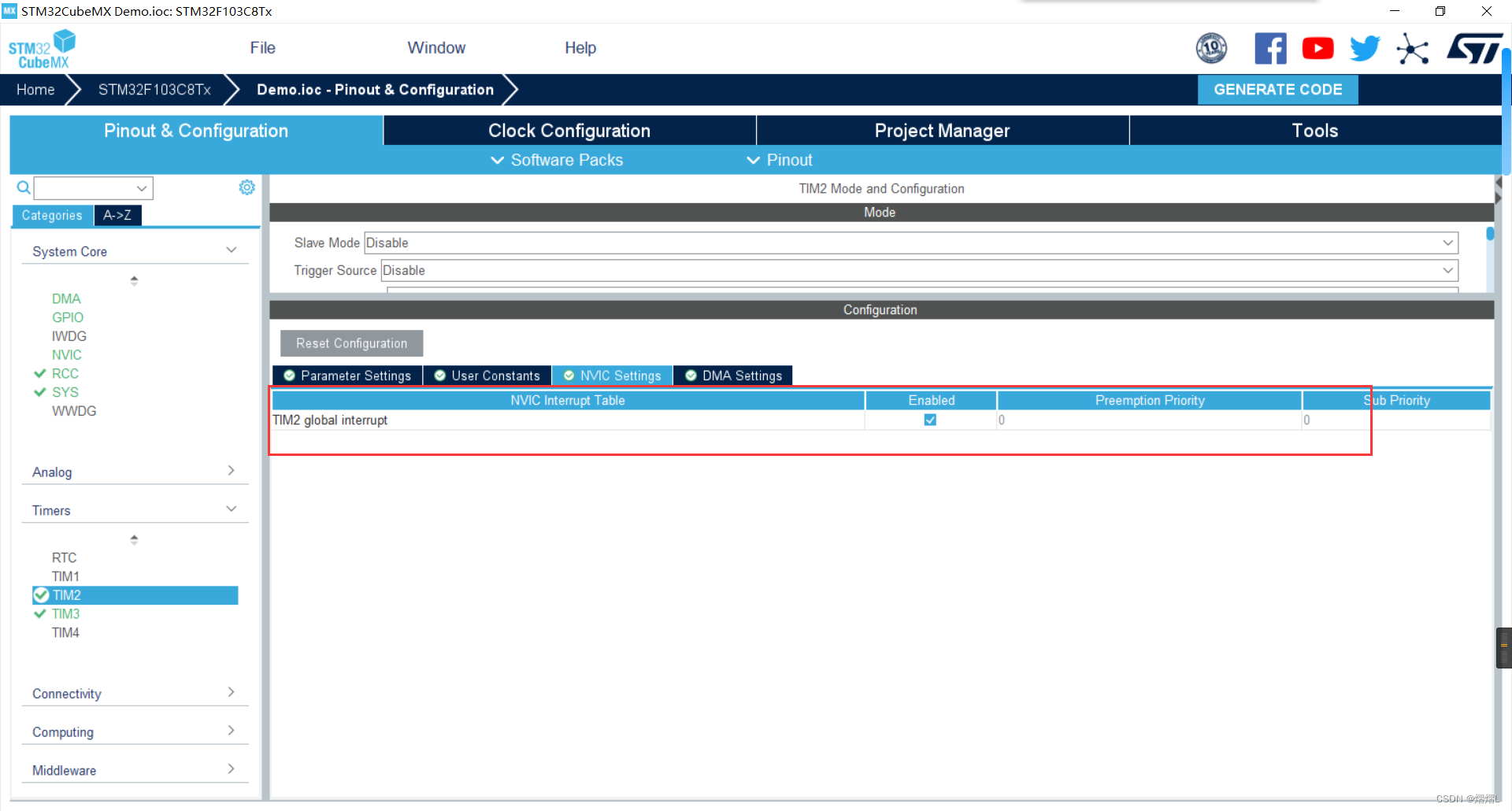Click the STM32CubeMX logo icon

pyautogui.click(x=42, y=49)
